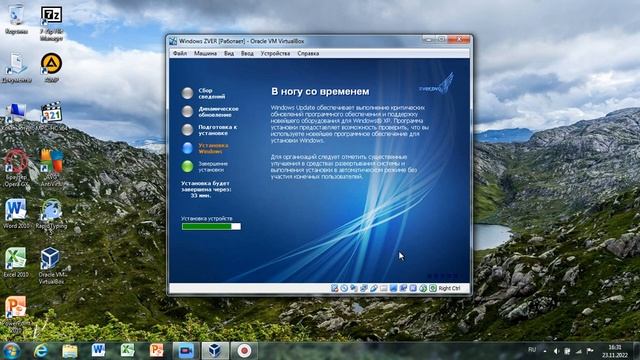Click the volume speaker tray icon

(556, 351)
